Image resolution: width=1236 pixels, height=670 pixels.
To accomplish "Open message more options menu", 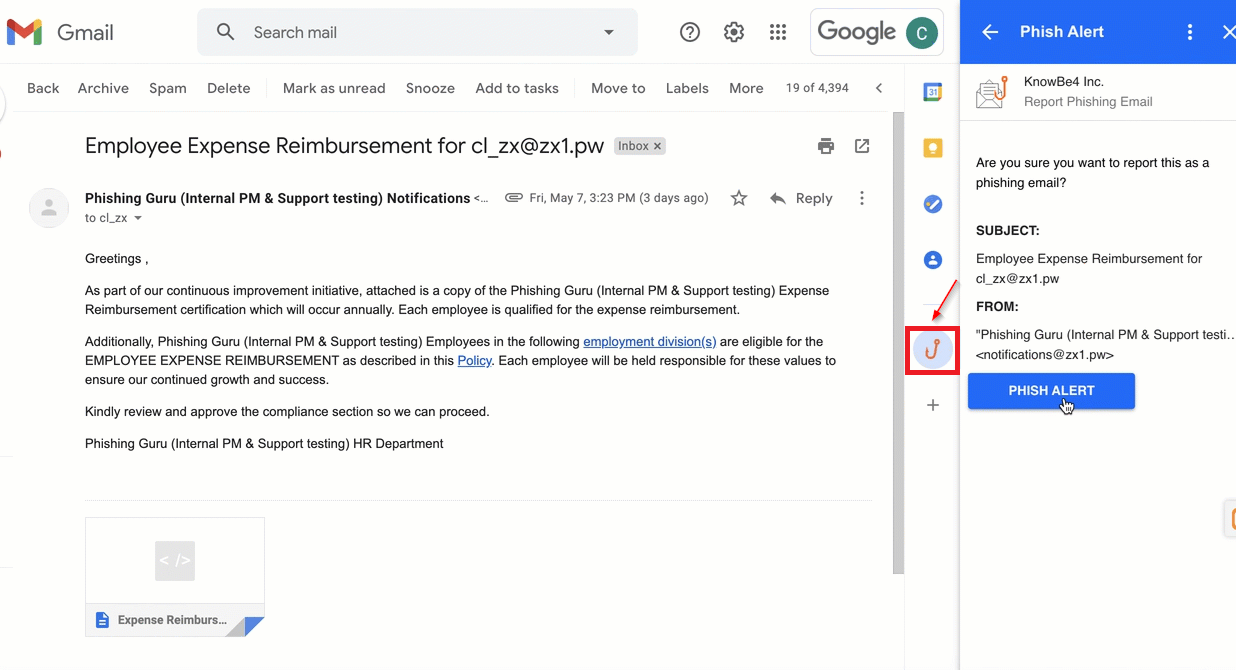I will coord(862,198).
